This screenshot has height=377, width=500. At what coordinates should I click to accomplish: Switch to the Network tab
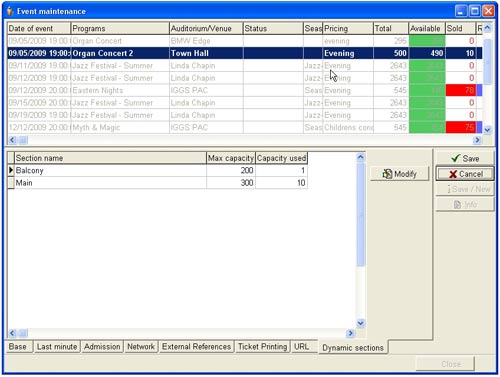141,347
